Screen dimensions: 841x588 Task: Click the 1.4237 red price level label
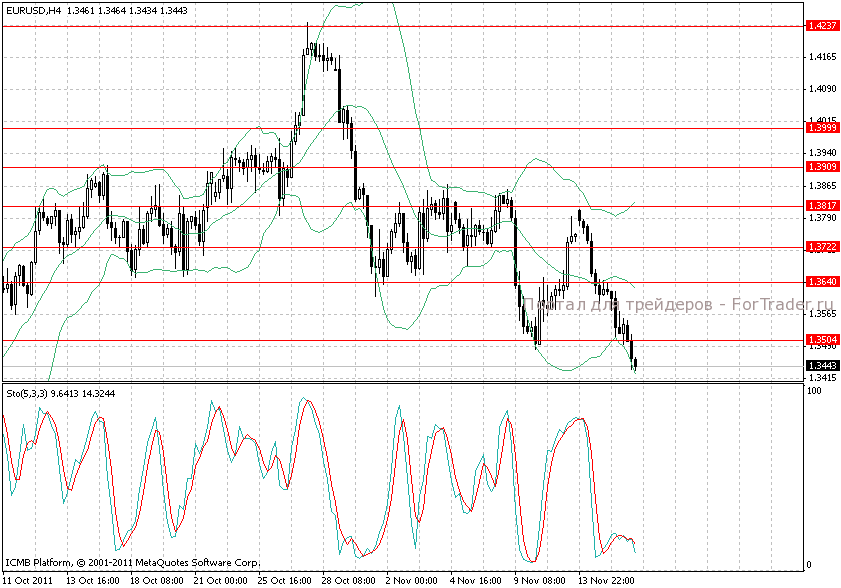point(822,26)
